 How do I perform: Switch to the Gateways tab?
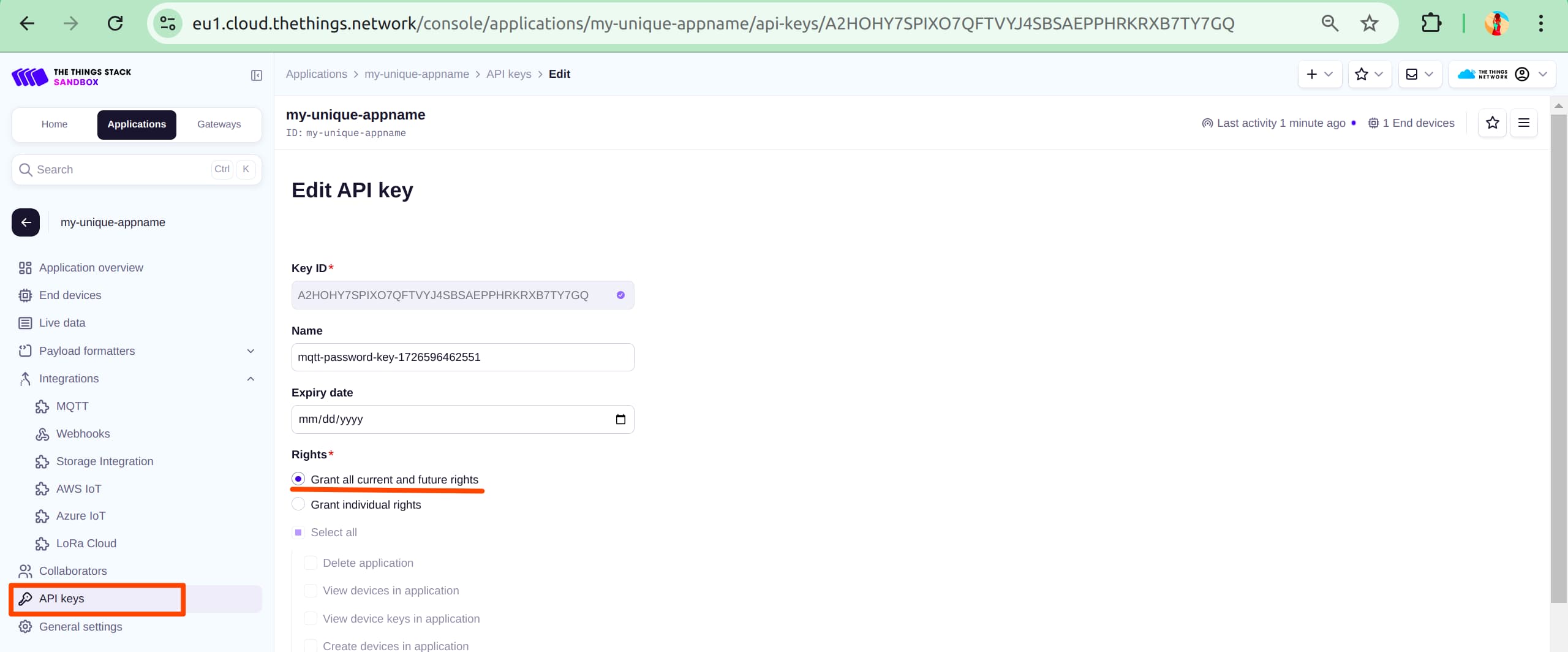click(x=218, y=124)
